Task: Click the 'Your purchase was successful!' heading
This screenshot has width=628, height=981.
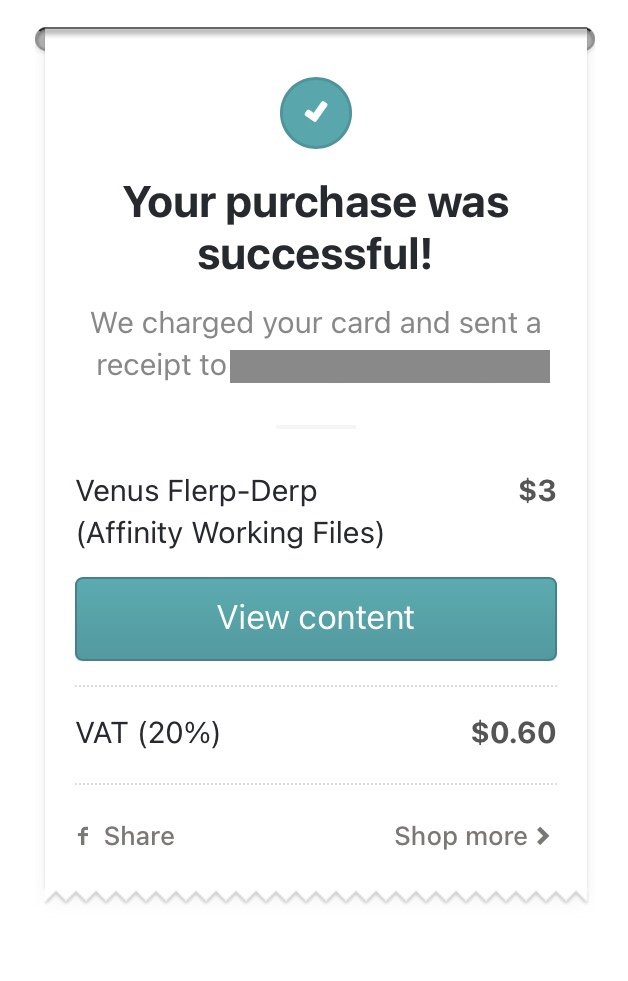Action: [x=316, y=228]
